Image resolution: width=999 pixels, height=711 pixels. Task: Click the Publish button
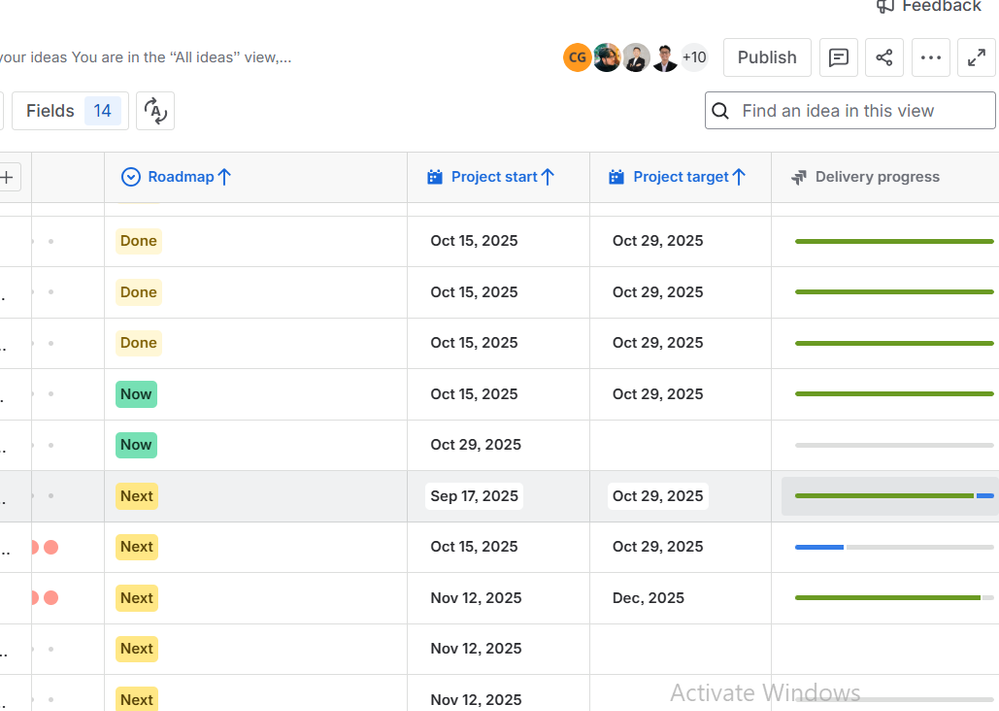(x=766, y=57)
